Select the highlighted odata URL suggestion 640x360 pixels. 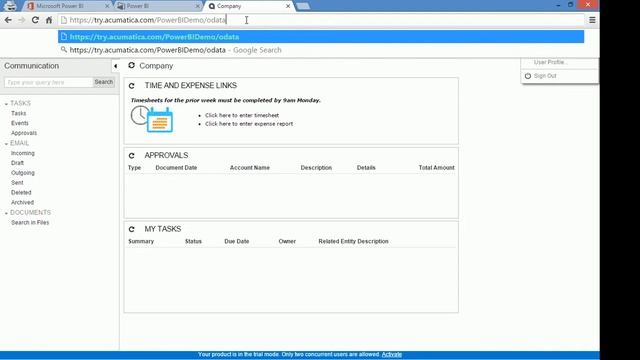pos(321,37)
